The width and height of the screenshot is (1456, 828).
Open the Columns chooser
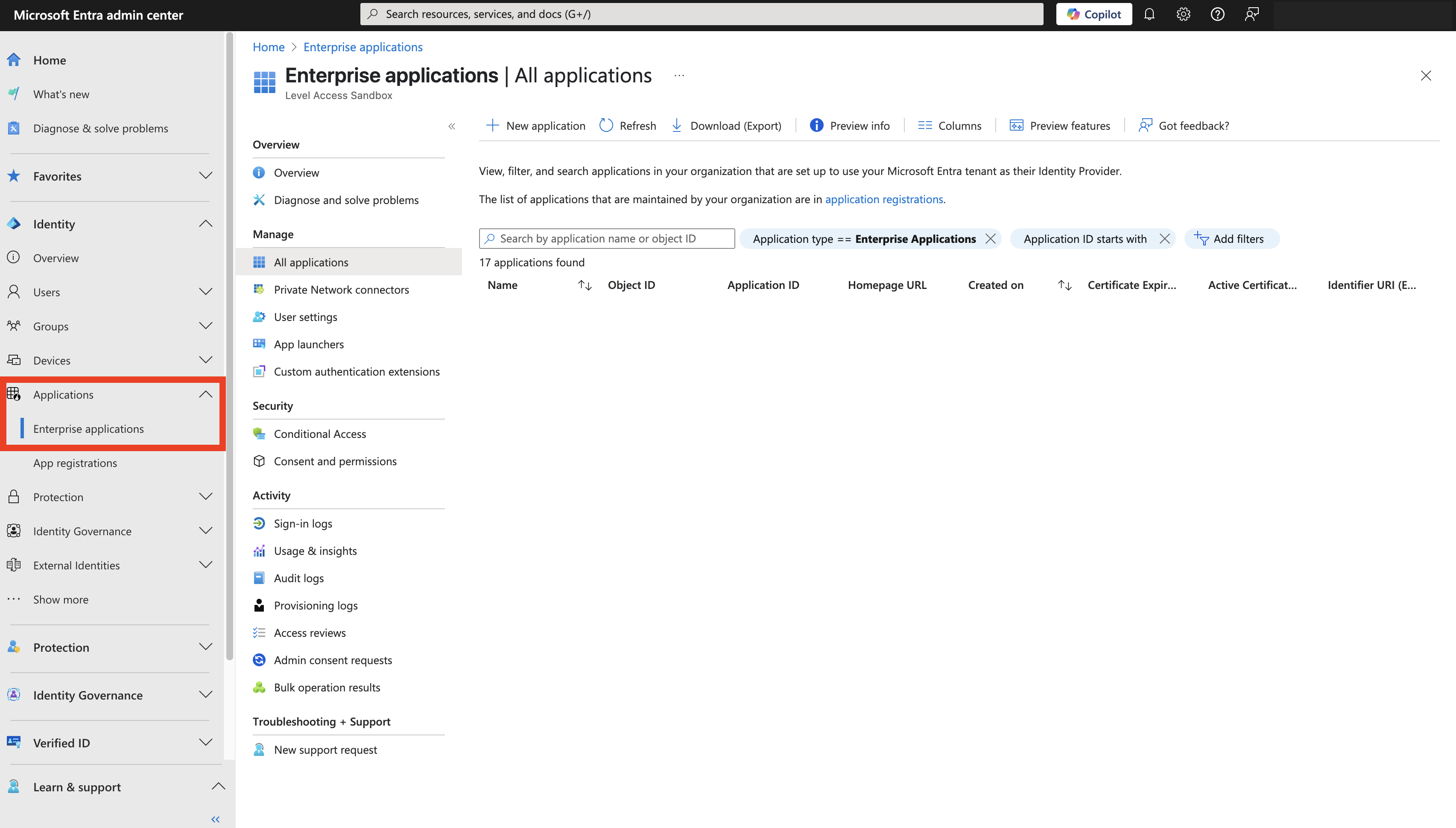[x=949, y=125]
